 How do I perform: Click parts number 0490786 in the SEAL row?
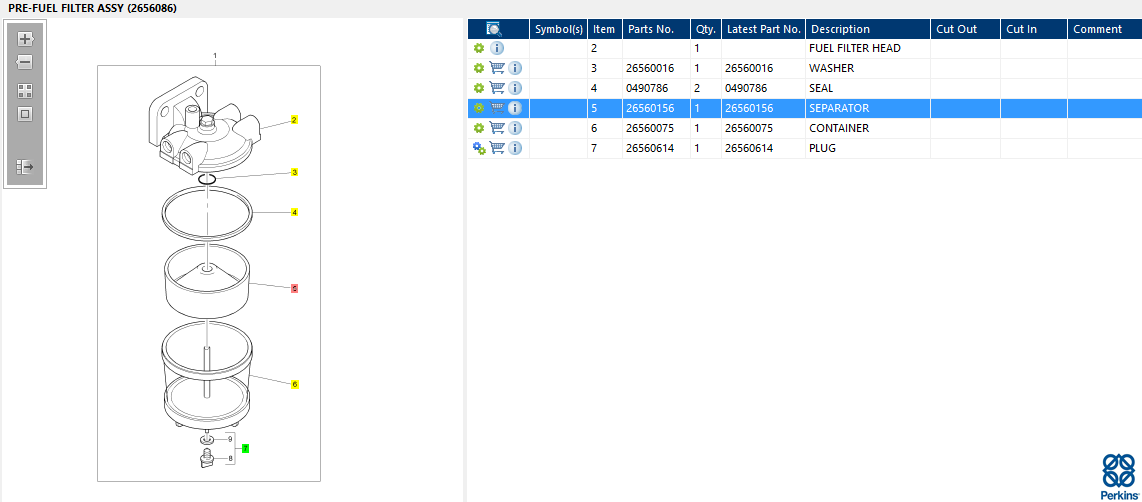pyautogui.click(x=647, y=88)
